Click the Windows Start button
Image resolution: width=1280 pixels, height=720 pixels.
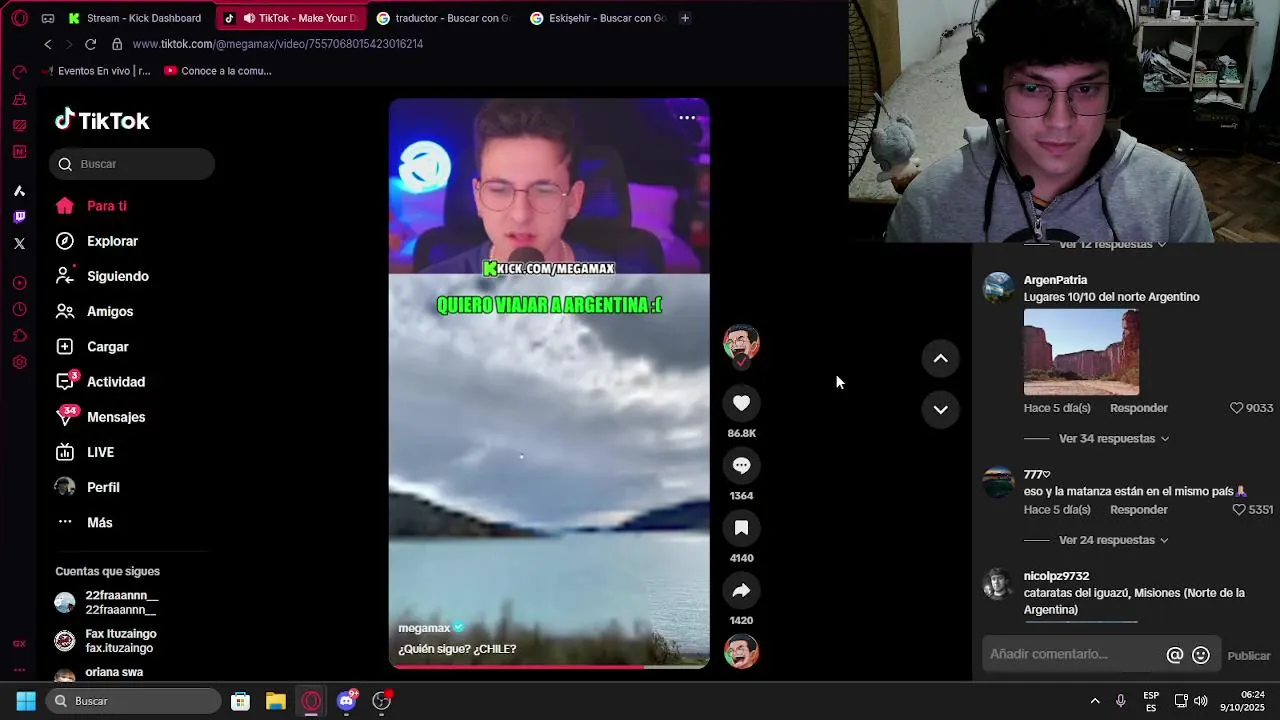click(x=26, y=701)
